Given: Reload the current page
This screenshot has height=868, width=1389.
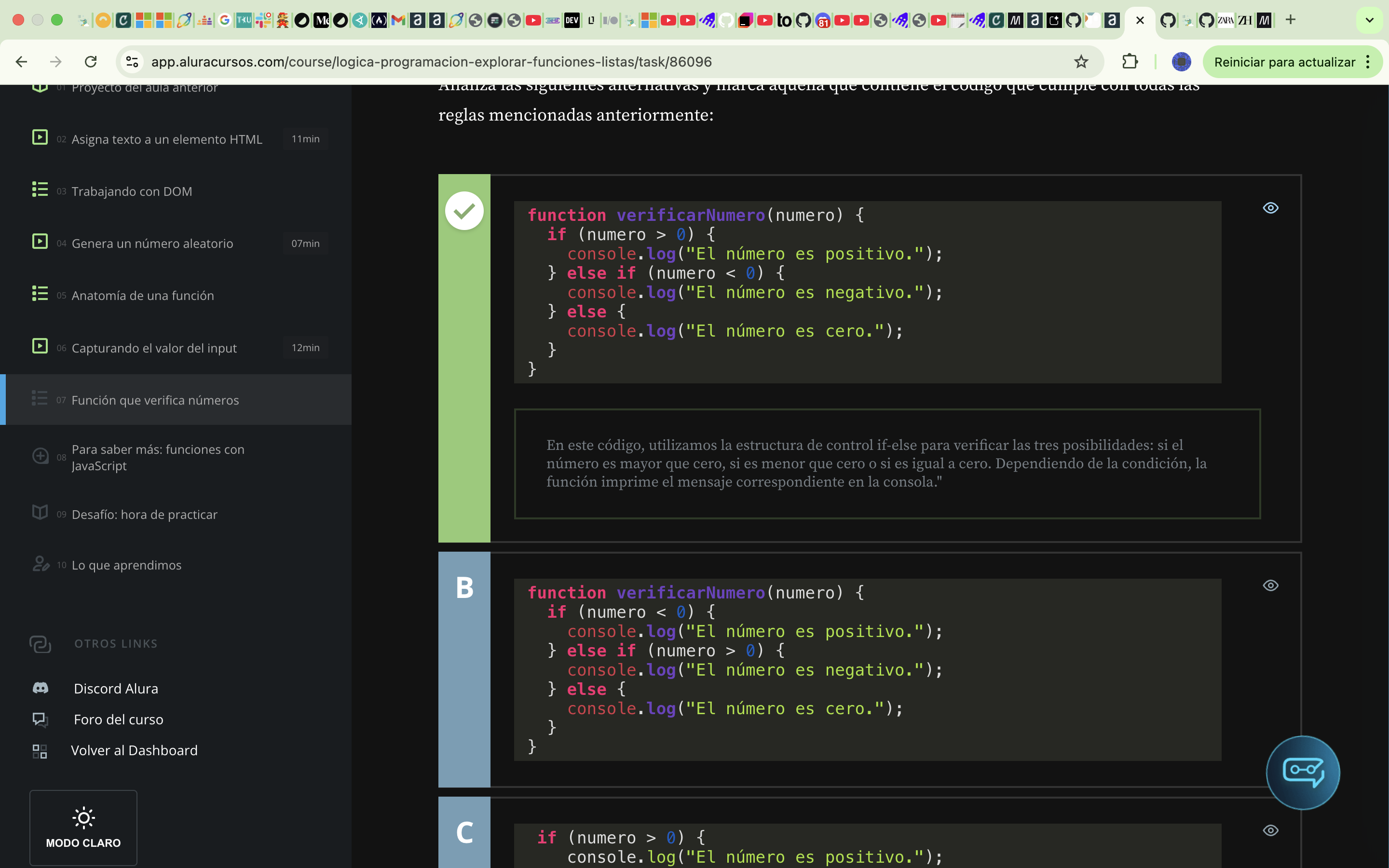Looking at the screenshot, I should click(x=91, y=61).
